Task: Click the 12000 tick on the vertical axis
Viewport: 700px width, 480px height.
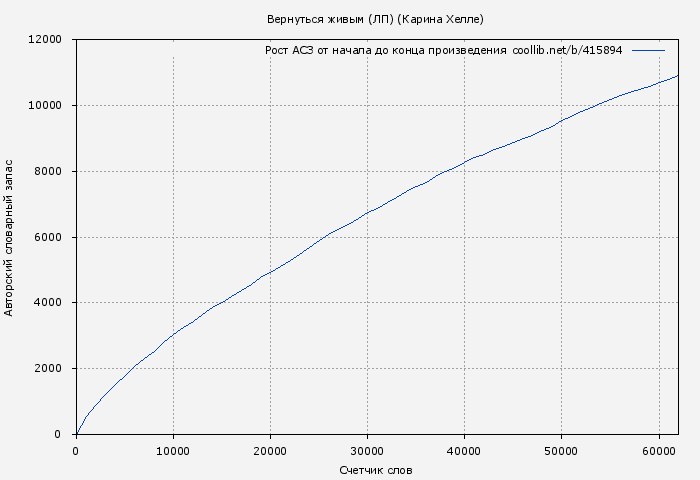Action: coord(44,40)
